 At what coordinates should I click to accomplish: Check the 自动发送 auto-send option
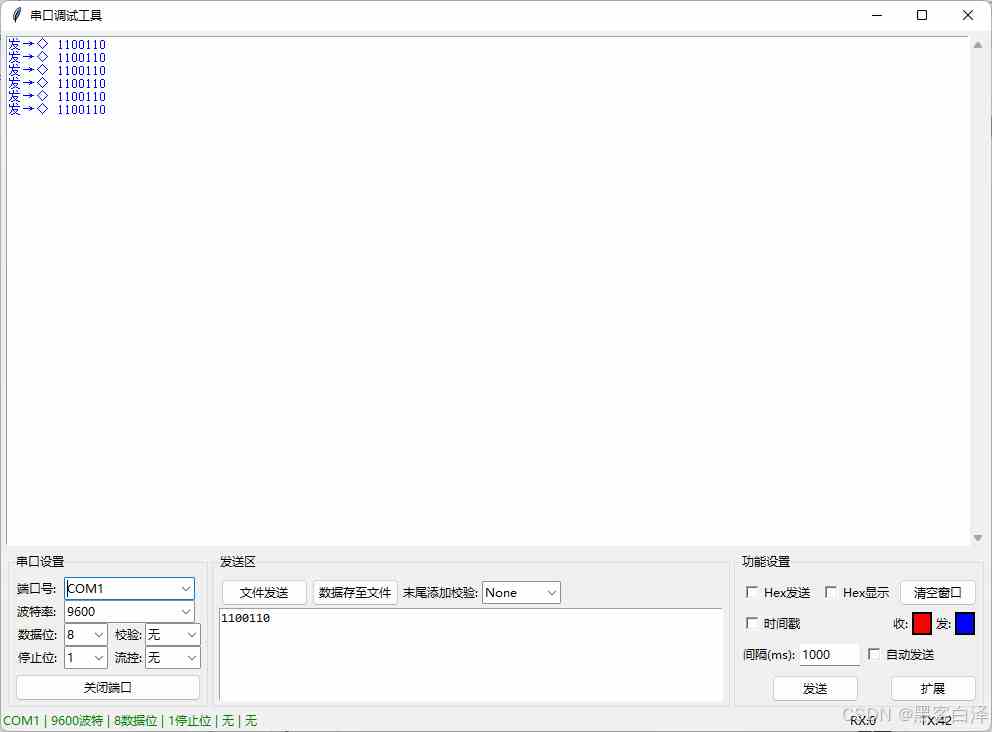(875, 655)
